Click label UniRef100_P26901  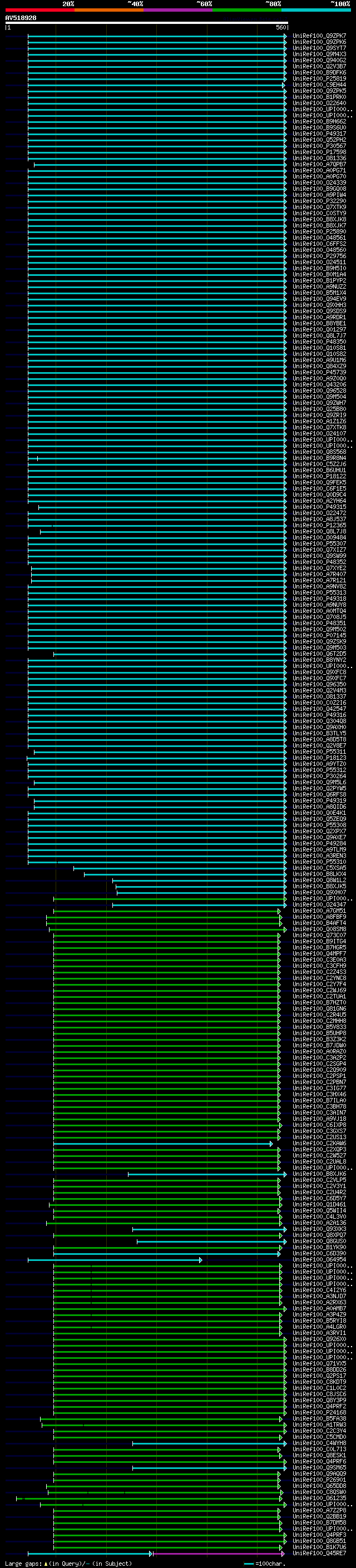pos(319,1480)
